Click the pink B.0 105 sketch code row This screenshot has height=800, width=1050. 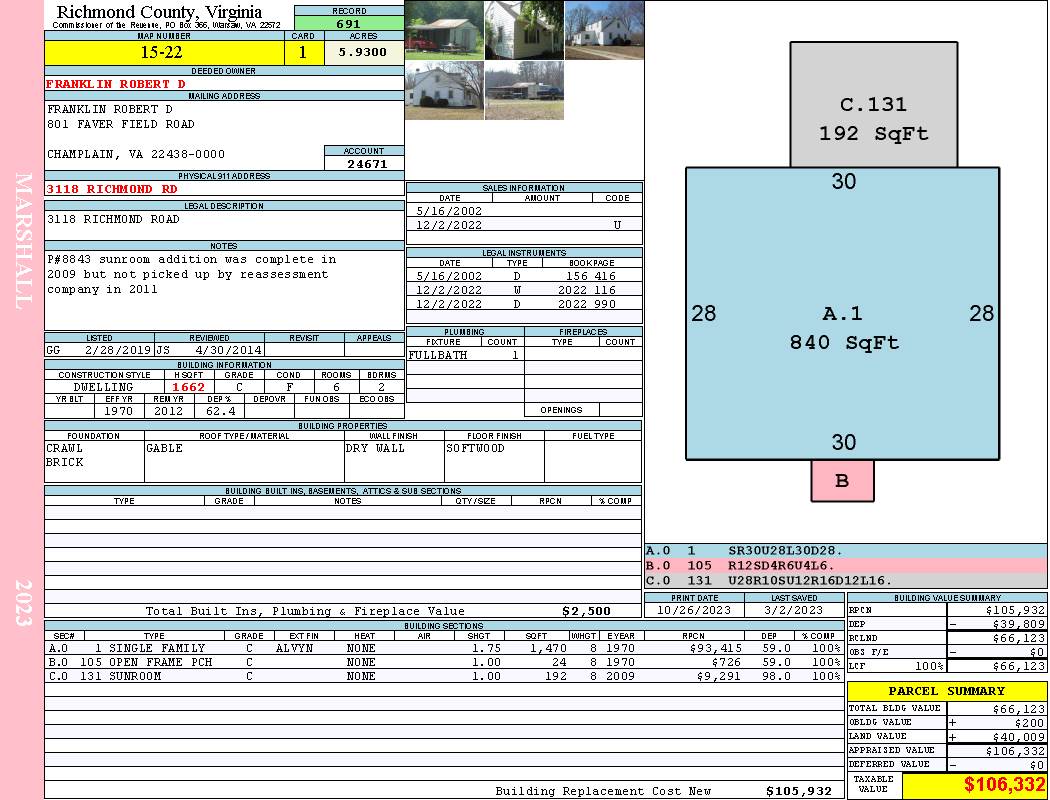(845, 565)
